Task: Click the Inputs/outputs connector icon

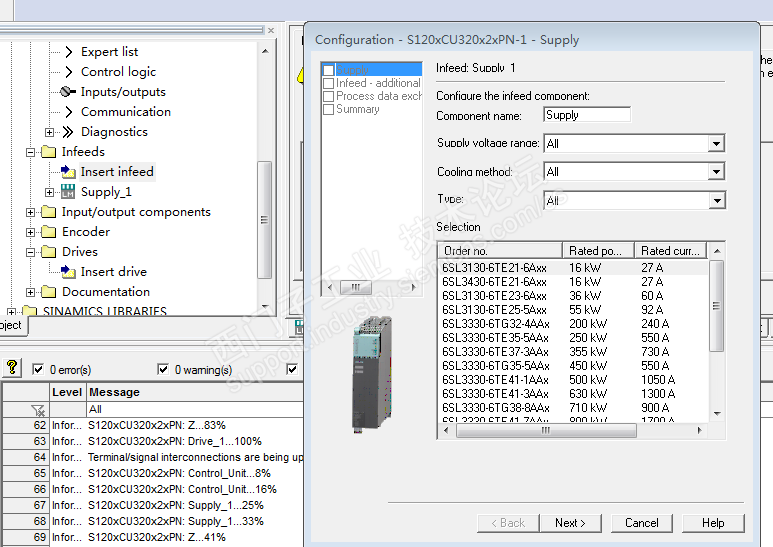Action: tap(68, 92)
